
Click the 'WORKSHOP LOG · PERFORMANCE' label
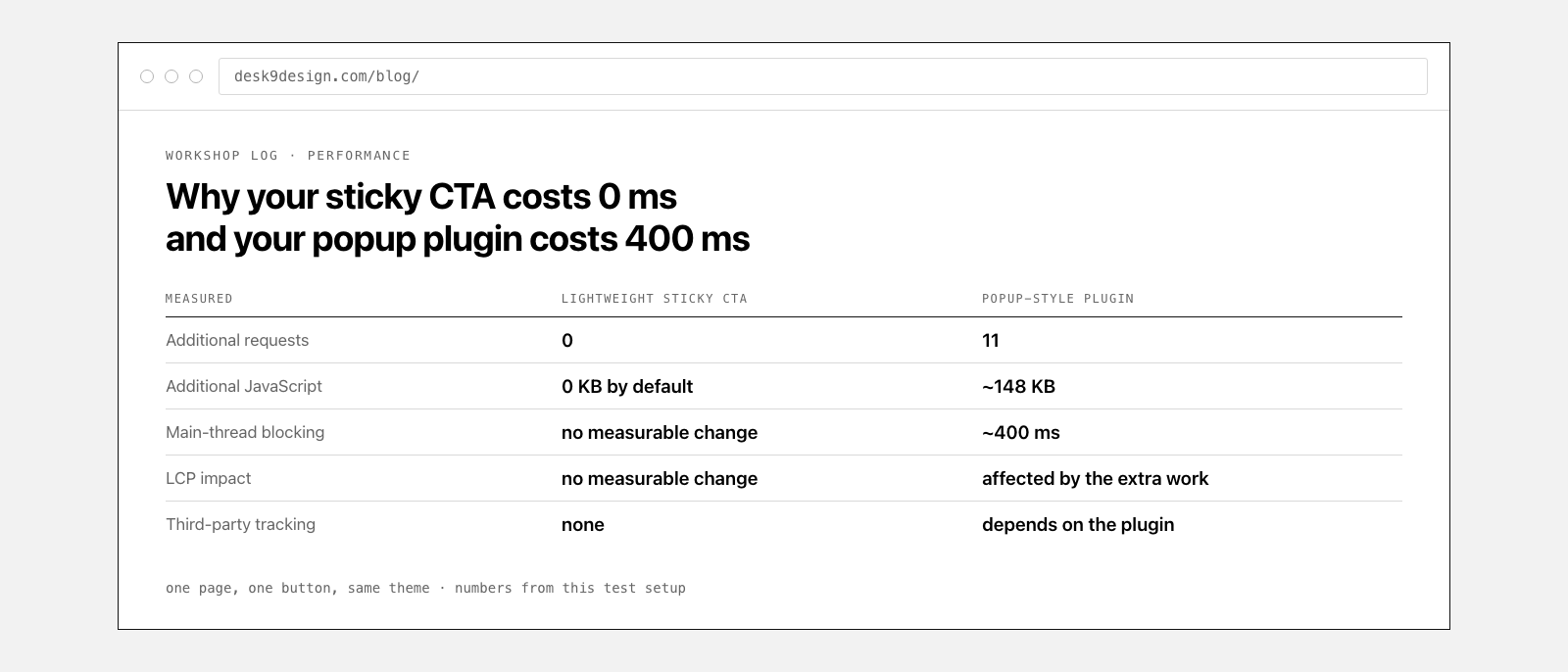point(288,156)
